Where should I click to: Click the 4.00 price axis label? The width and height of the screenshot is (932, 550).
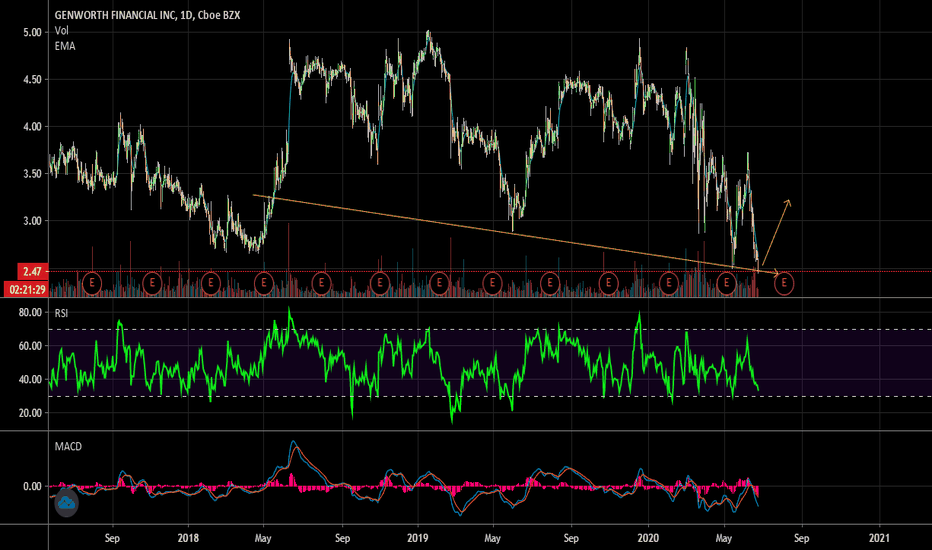32,126
